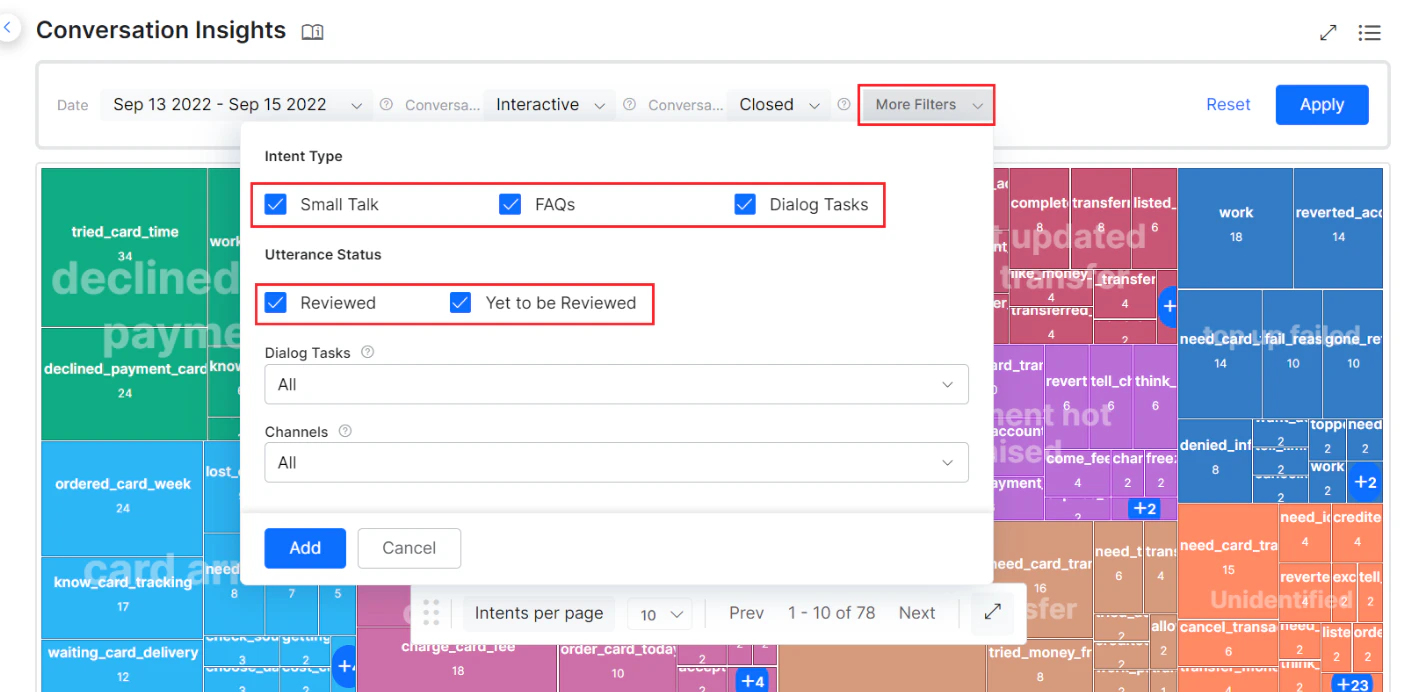Click the Reset link
Viewport: 1415px width, 692px height.
pos(1228,104)
